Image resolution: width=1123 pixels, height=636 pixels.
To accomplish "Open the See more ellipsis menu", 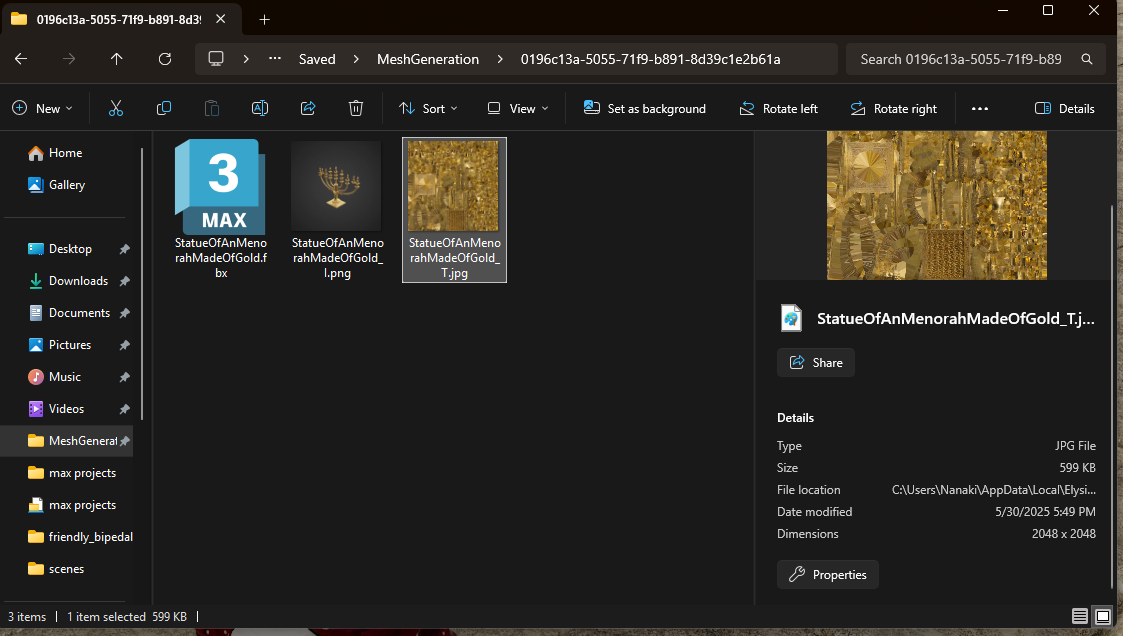I will click(980, 108).
